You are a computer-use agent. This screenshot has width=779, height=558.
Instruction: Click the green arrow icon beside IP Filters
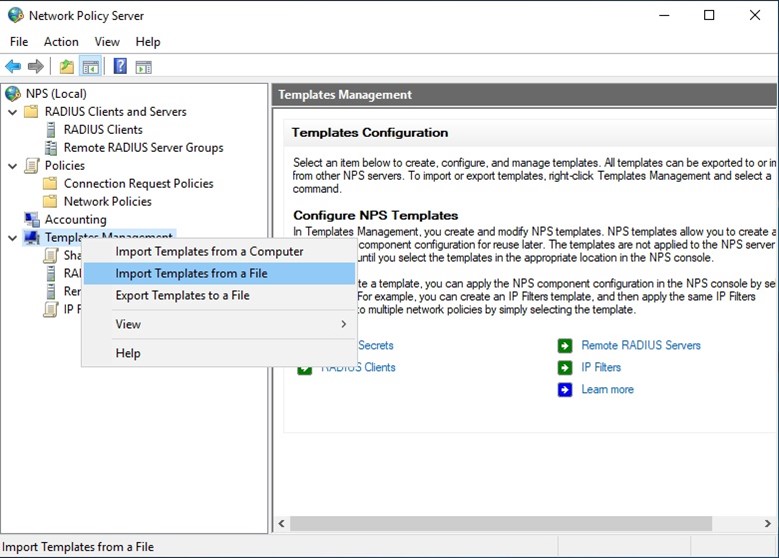click(x=565, y=367)
